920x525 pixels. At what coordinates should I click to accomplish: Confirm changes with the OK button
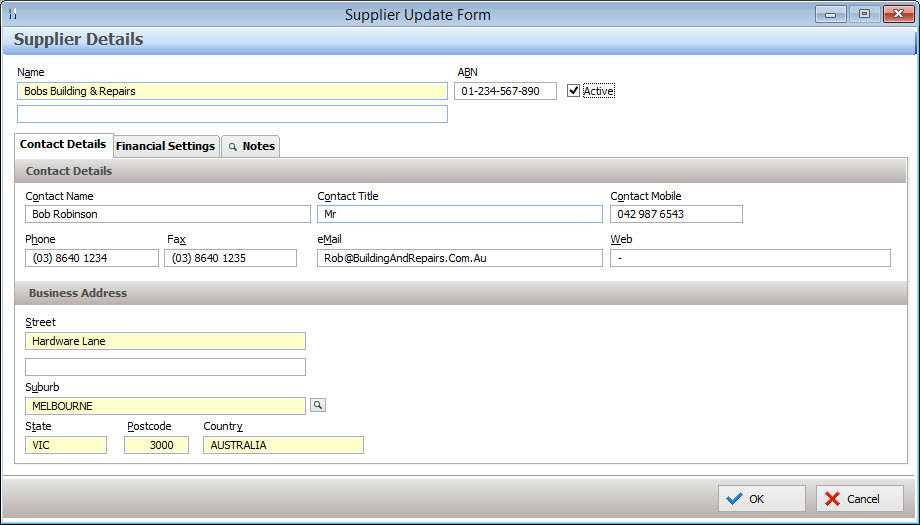pyautogui.click(x=762, y=499)
